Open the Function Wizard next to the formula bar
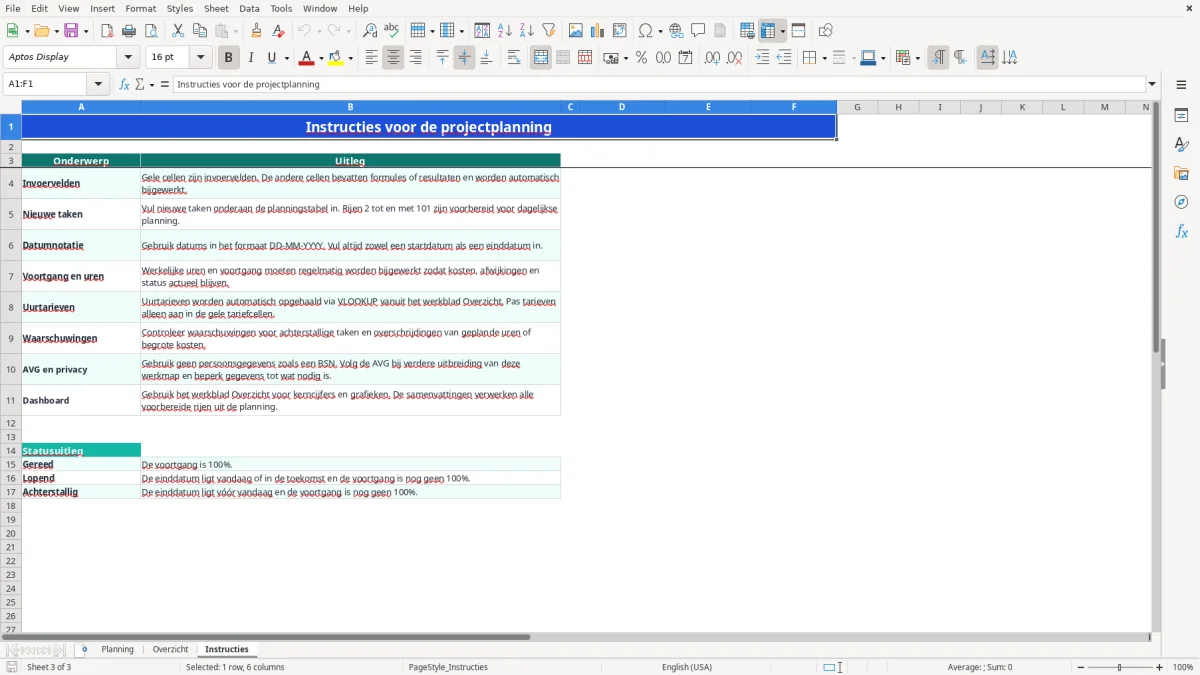The image size is (1200, 675). [125, 84]
